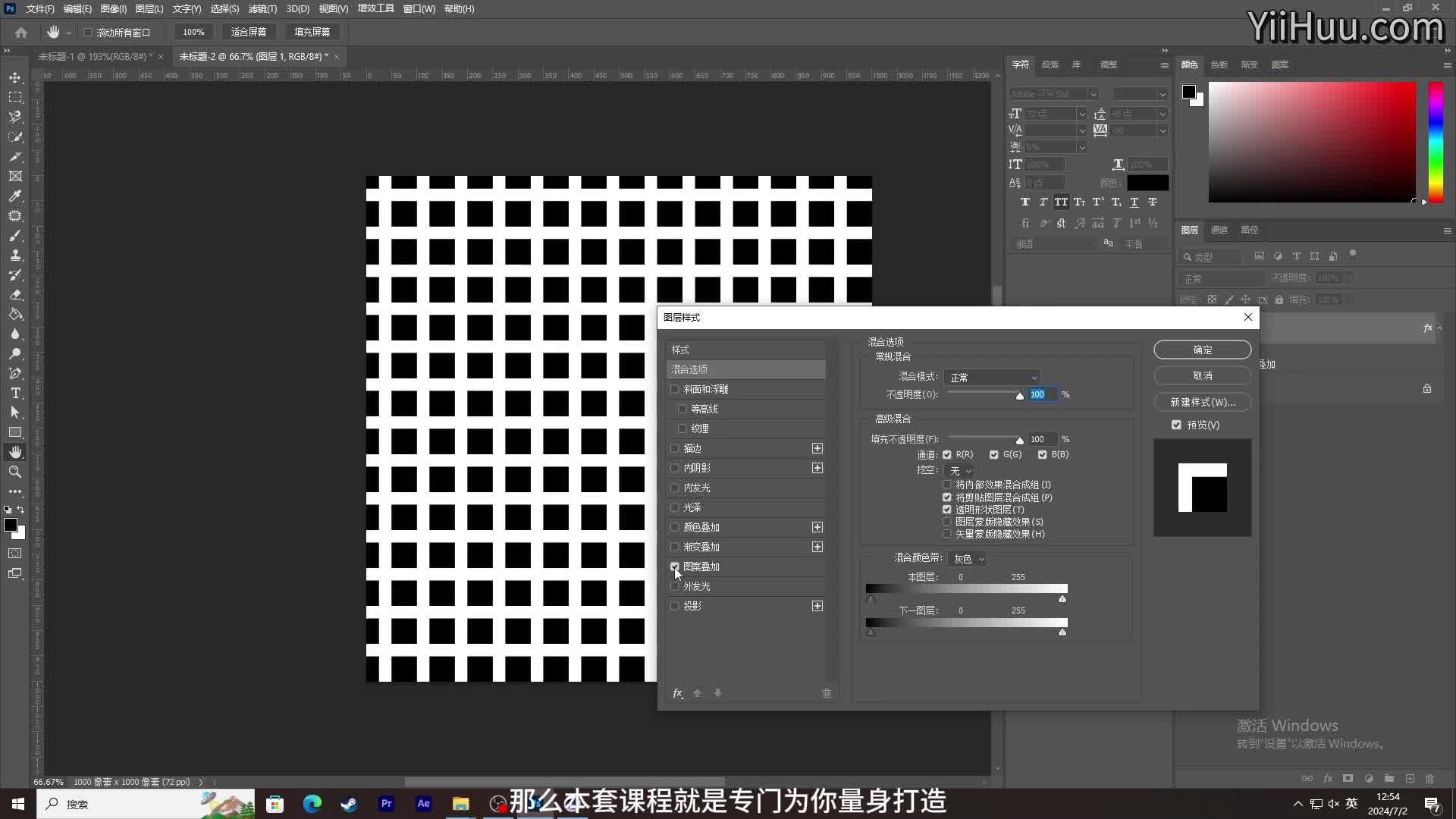
Task: Open Premiere Pro from the taskbar
Action: 387,804
